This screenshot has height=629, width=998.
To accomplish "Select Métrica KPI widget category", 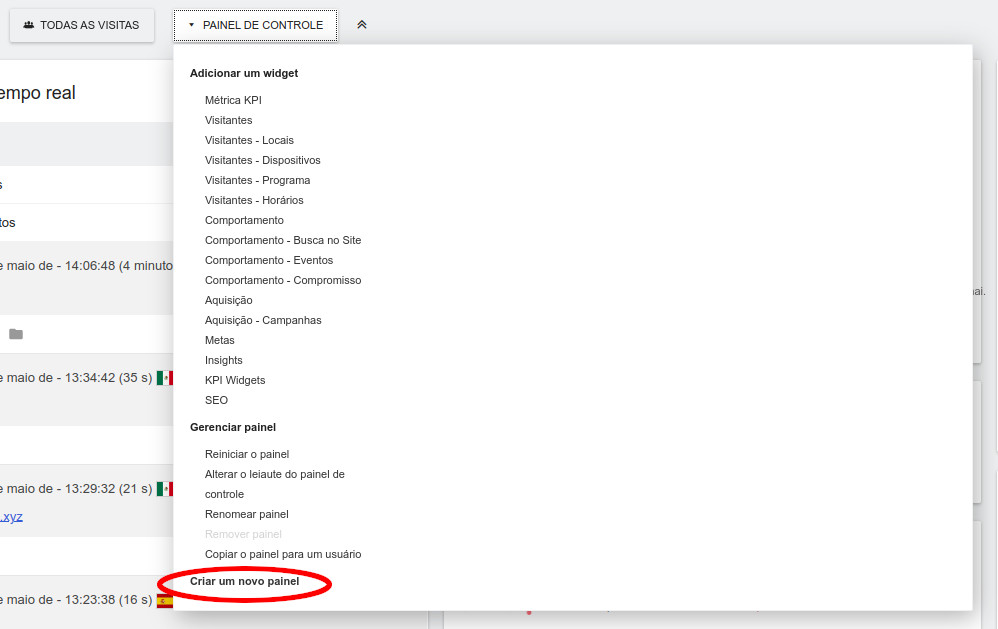I will coord(233,100).
